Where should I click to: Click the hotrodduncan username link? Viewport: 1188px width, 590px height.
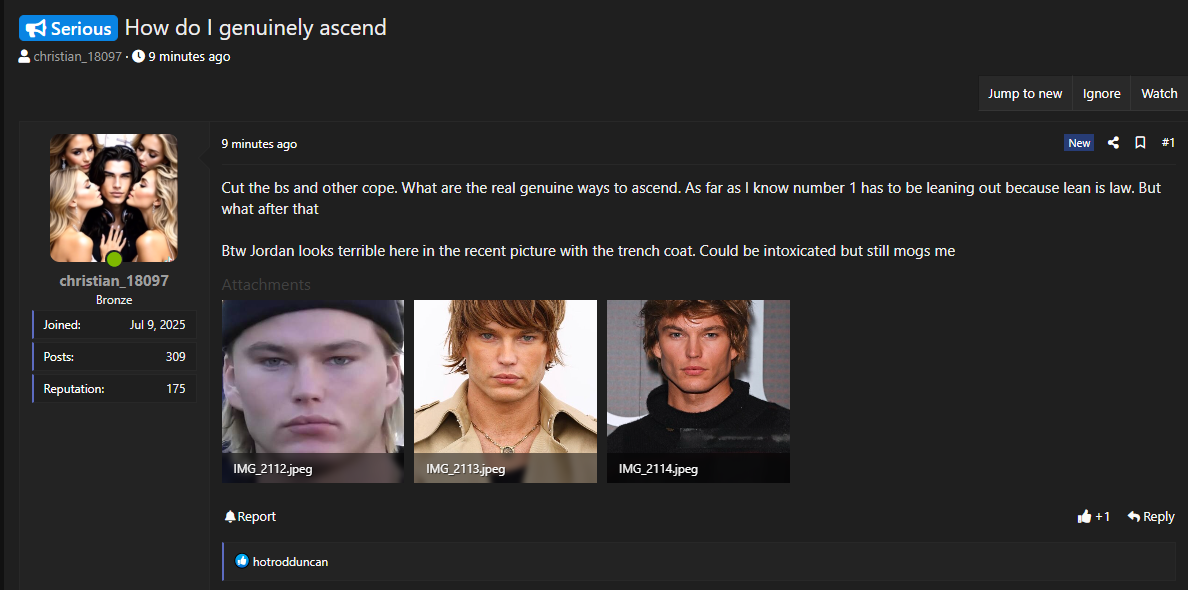(290, 562)
